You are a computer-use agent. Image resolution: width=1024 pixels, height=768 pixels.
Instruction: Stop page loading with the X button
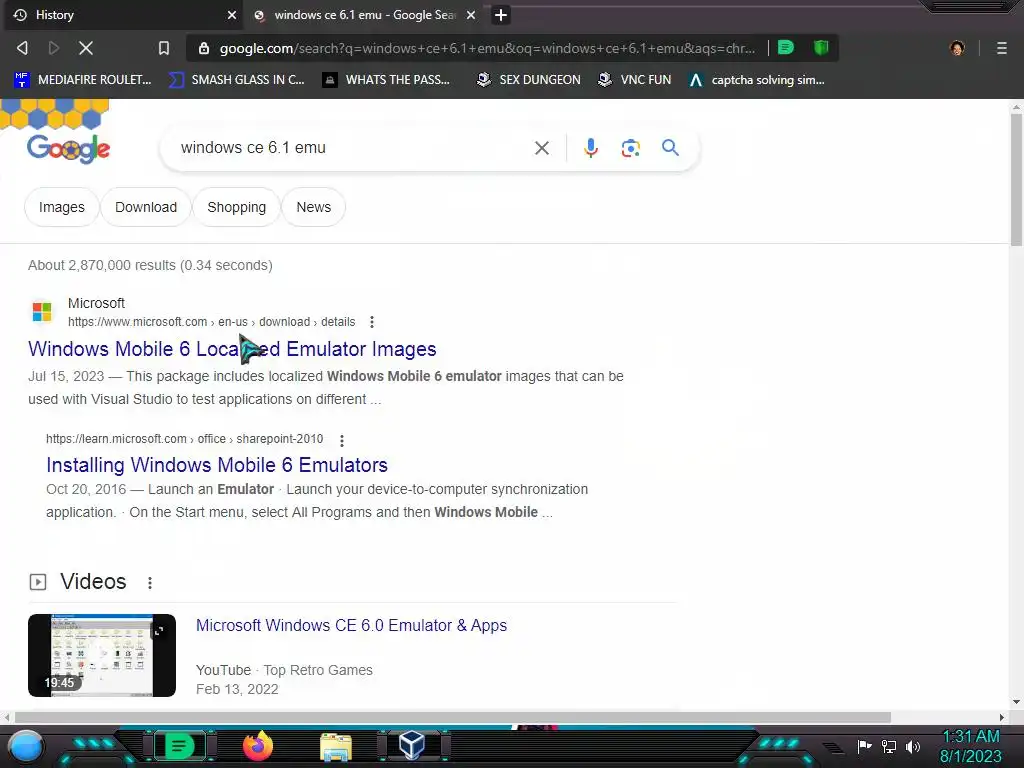[86, 48]
